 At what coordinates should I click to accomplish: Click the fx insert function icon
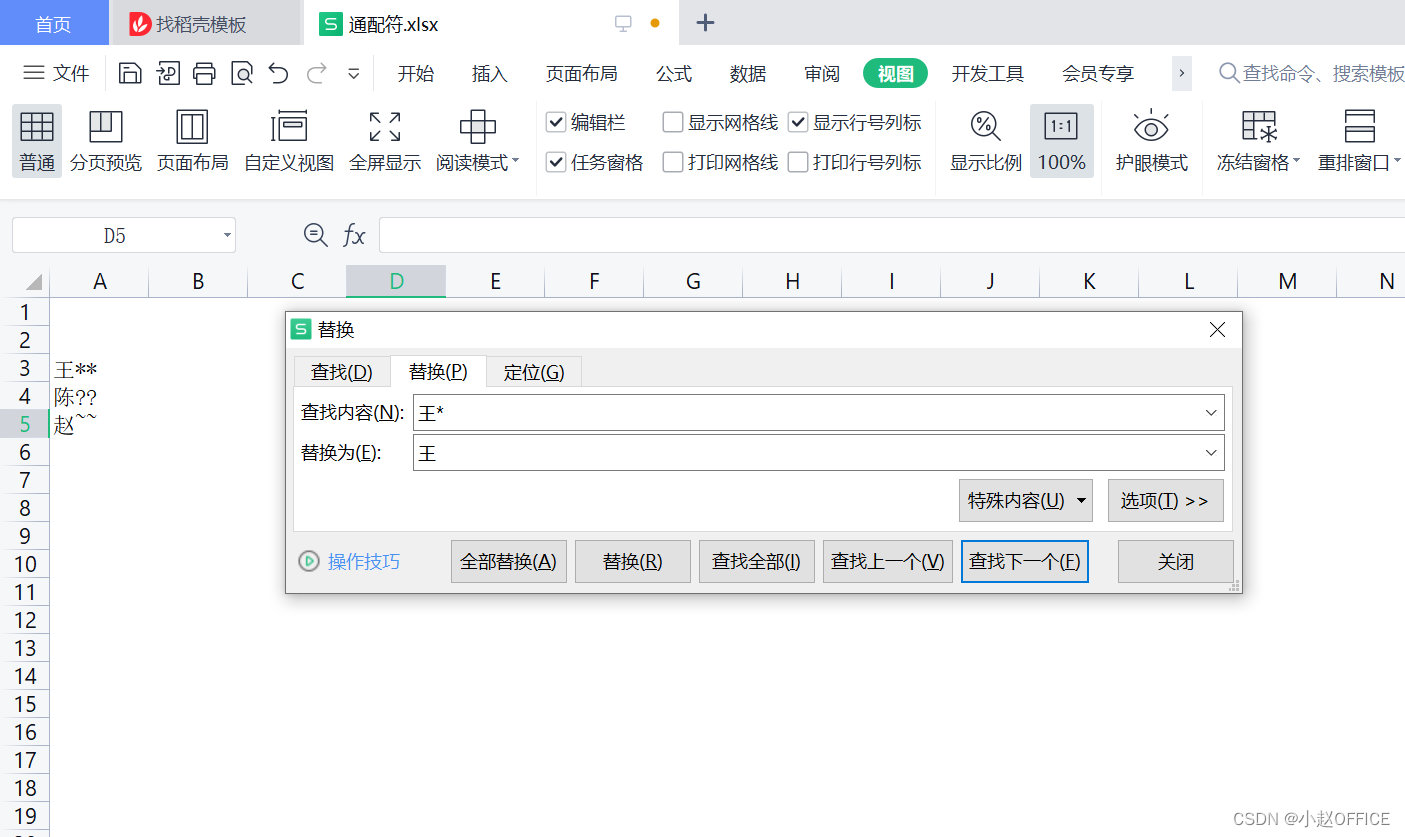coord(354,236)
